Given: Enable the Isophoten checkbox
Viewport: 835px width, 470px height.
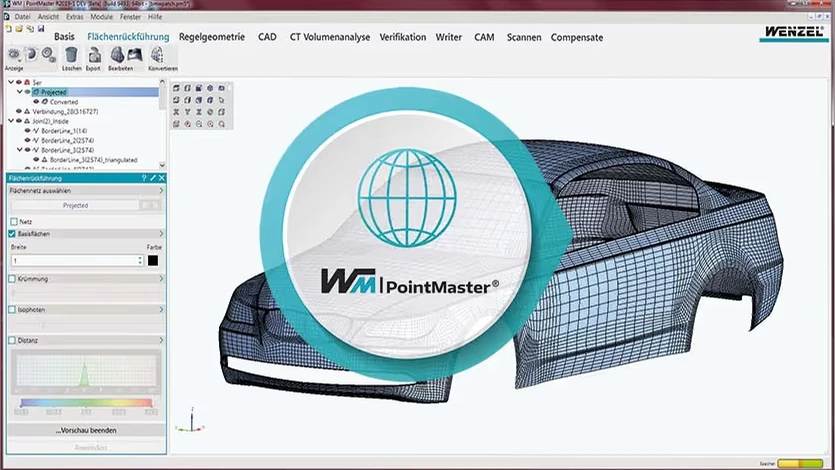Looking at the screenshot, I should 12,309.
